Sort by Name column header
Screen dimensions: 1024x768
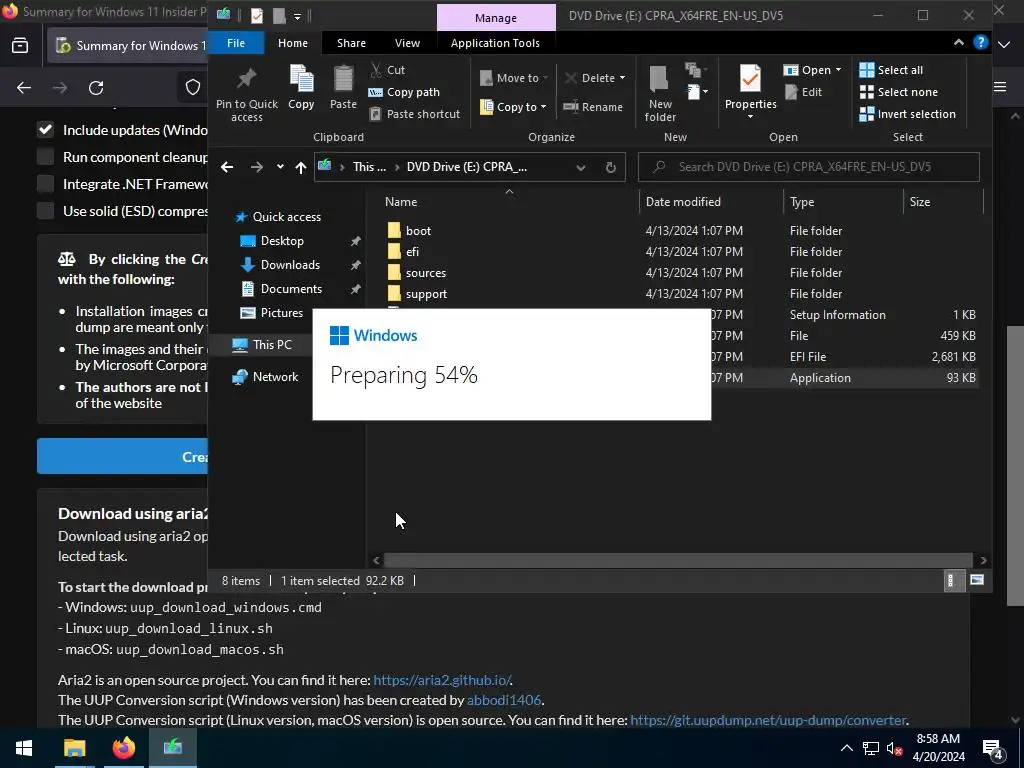(509, 202)
